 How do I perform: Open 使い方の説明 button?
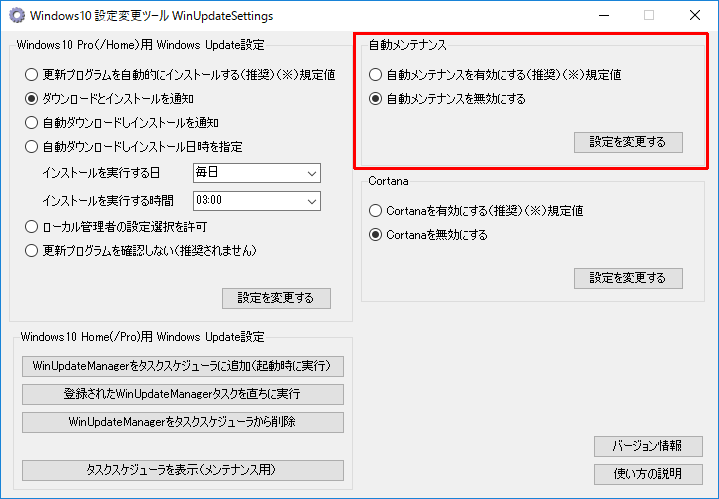[x=648, y=474]
